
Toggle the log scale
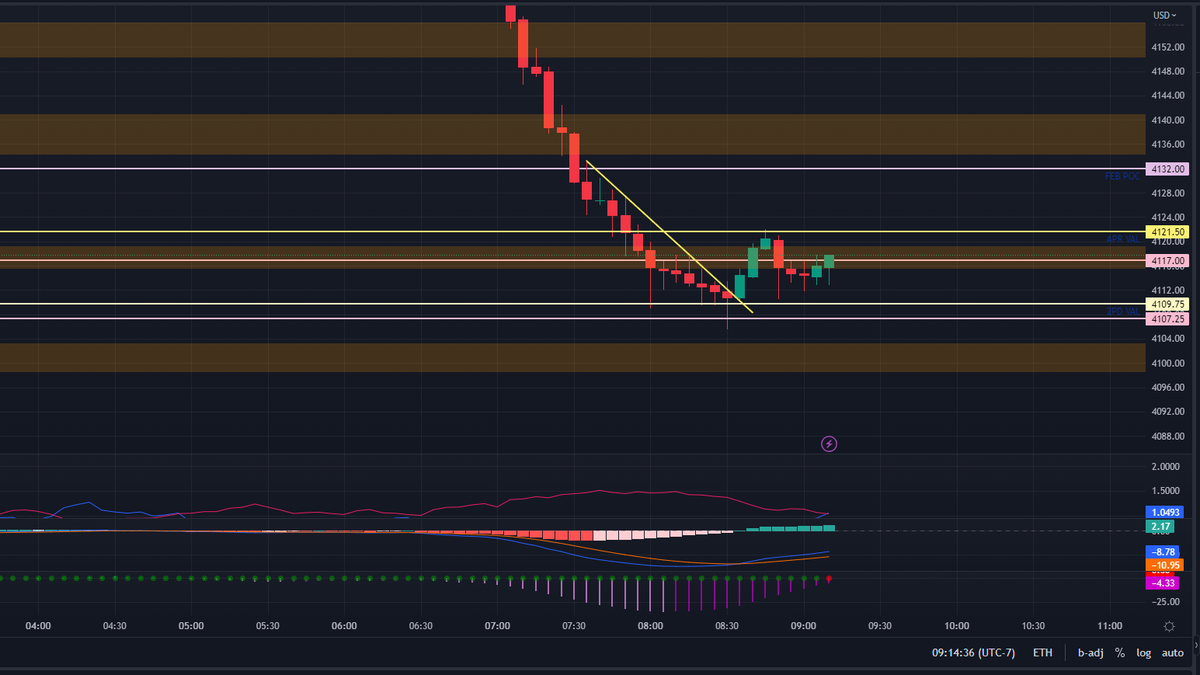click(x=1144, y=653)
